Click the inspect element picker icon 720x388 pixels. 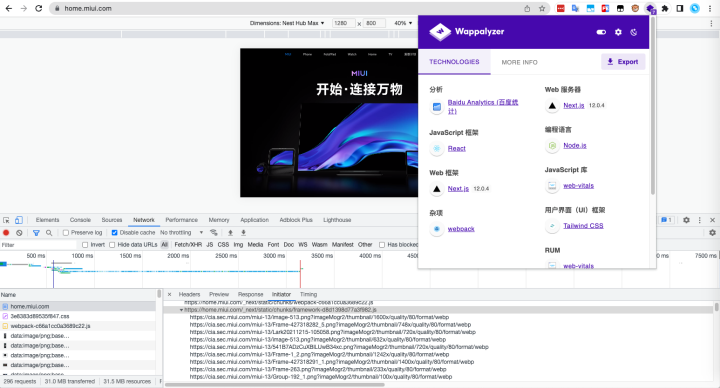[x=6, y=220]
